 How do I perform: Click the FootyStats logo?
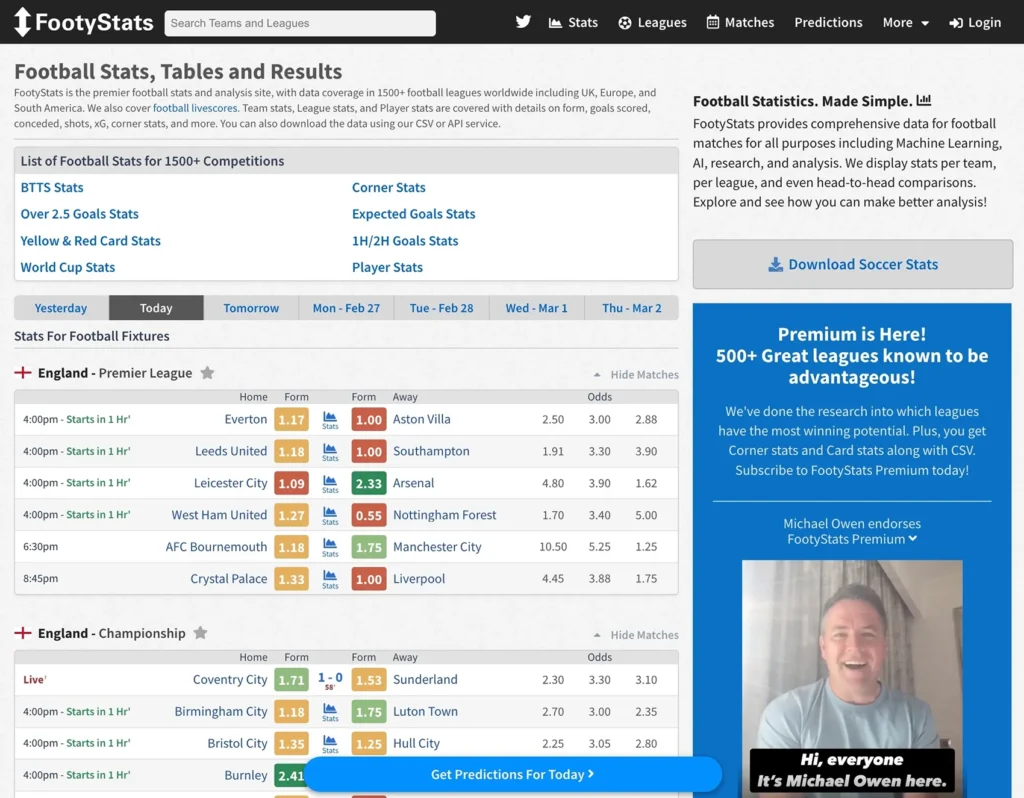[x=84, y=22]
